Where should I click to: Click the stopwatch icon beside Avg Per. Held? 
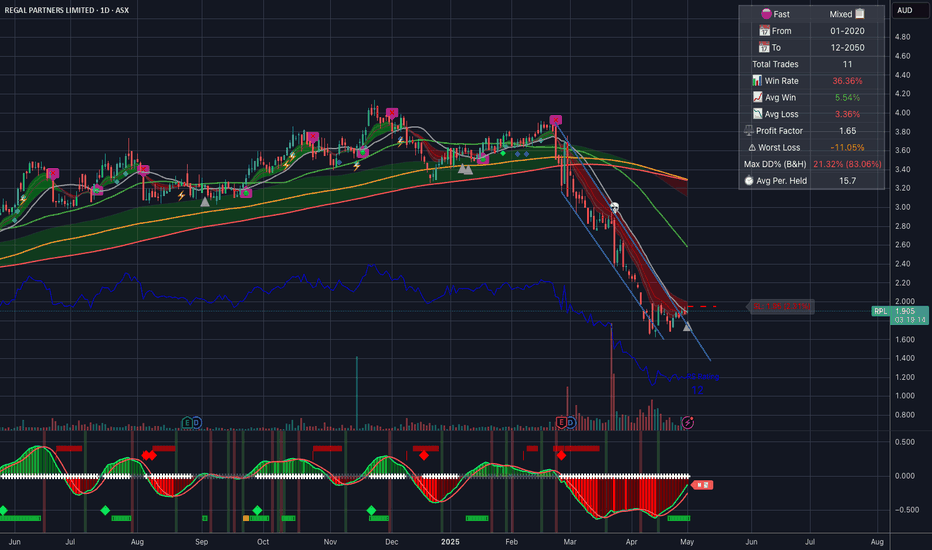(x=749, y=180)
